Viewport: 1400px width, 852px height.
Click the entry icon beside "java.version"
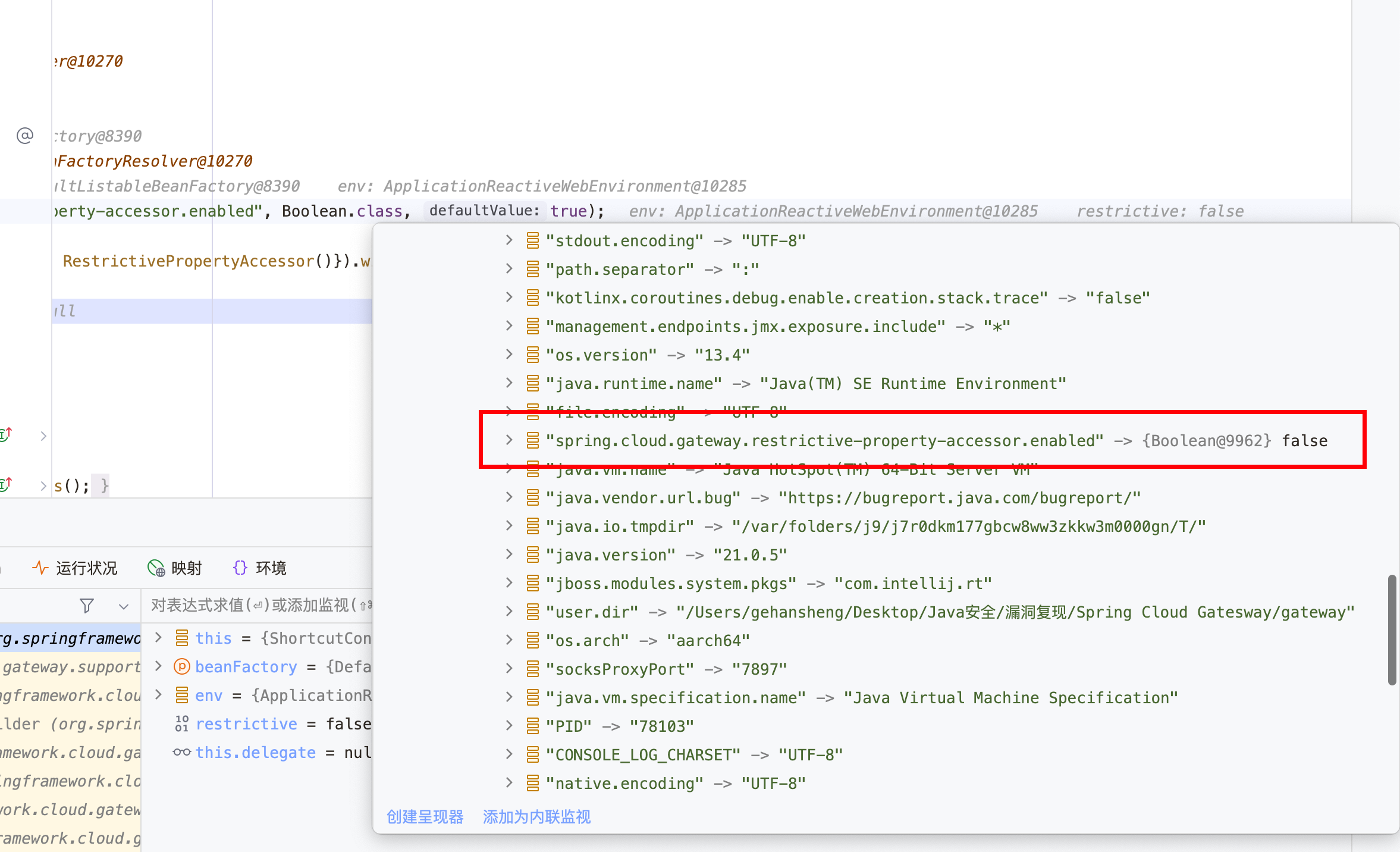[x=533, y=555]
